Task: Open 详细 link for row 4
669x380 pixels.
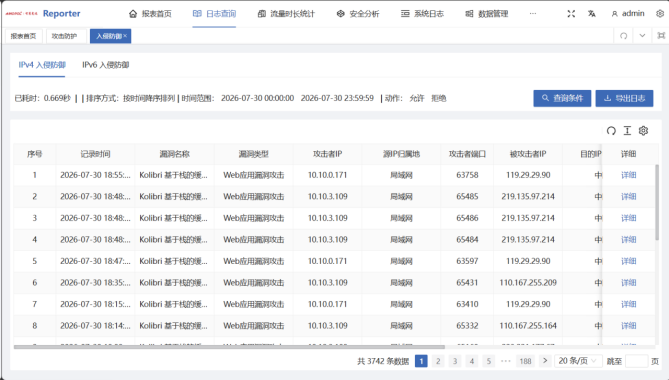Action: pyautogui.click(x=628, y=240)
